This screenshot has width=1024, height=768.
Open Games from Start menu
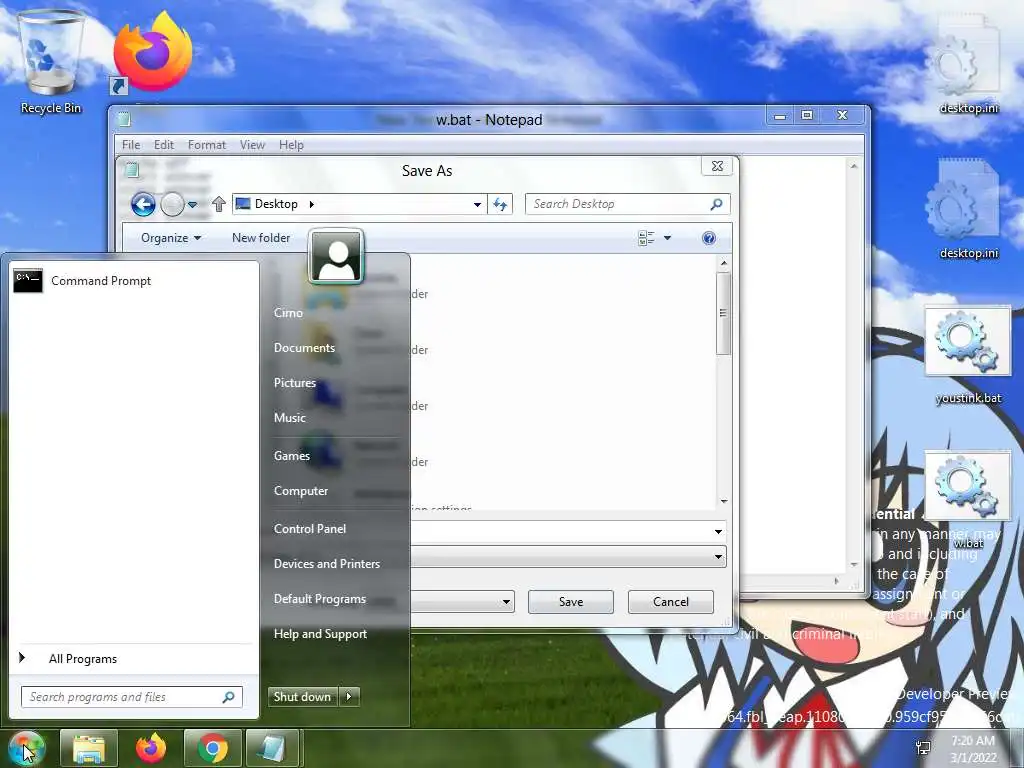click(291, 456)
